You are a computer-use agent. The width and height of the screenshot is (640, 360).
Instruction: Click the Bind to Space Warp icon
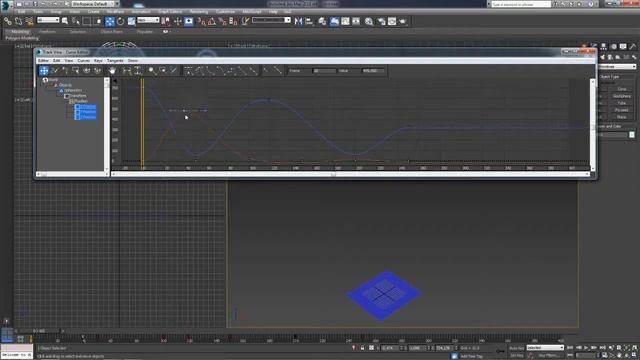point(29,21)
